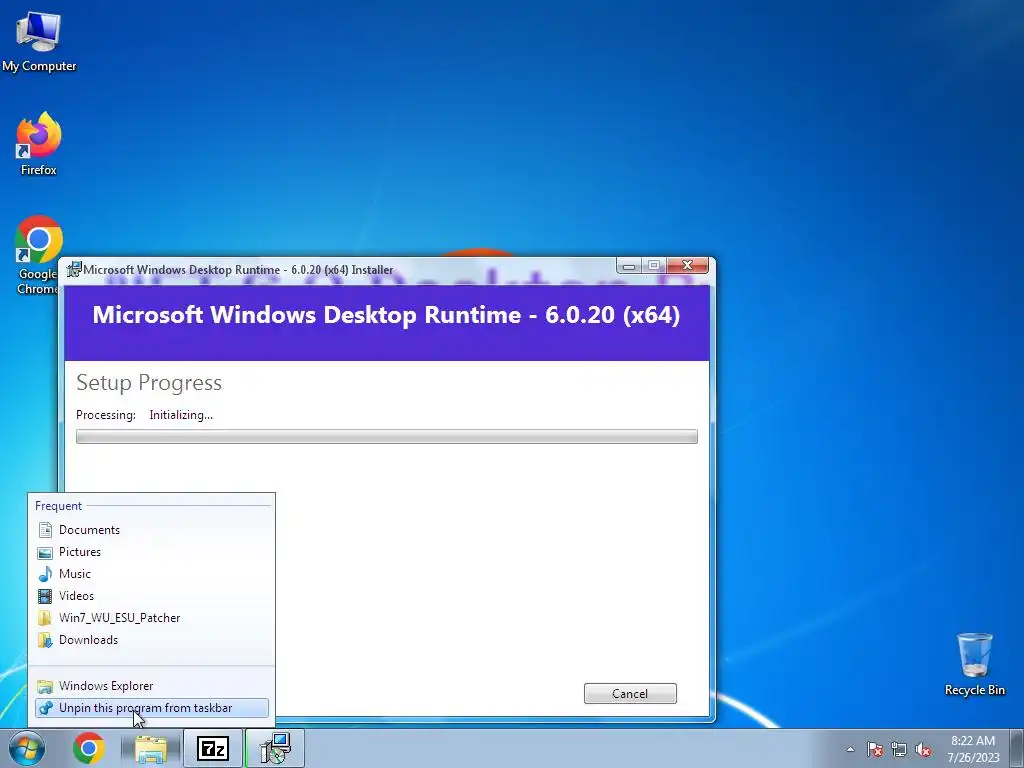This screenshot has height=768, width=1024.
Task: Open Pictures from jump list
Action: 152,552
